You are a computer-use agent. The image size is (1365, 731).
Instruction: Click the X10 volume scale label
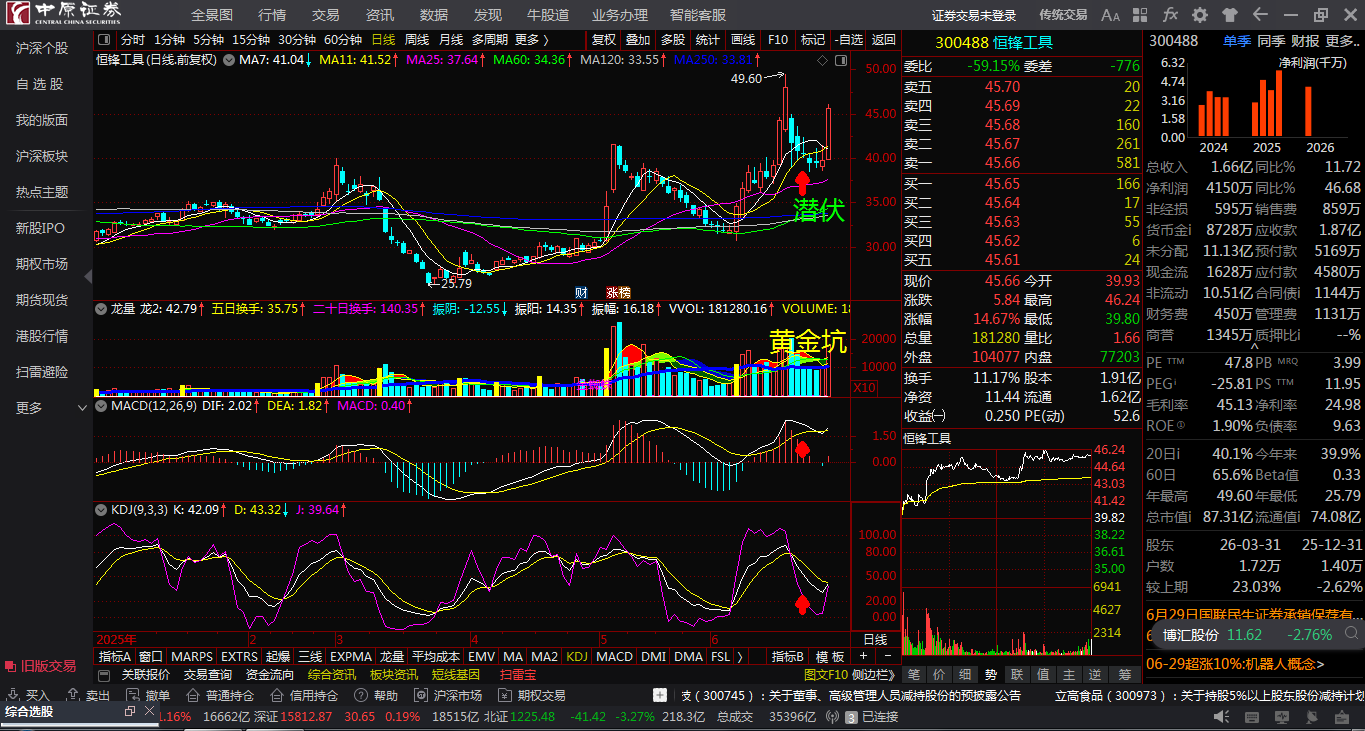[864, 386]
